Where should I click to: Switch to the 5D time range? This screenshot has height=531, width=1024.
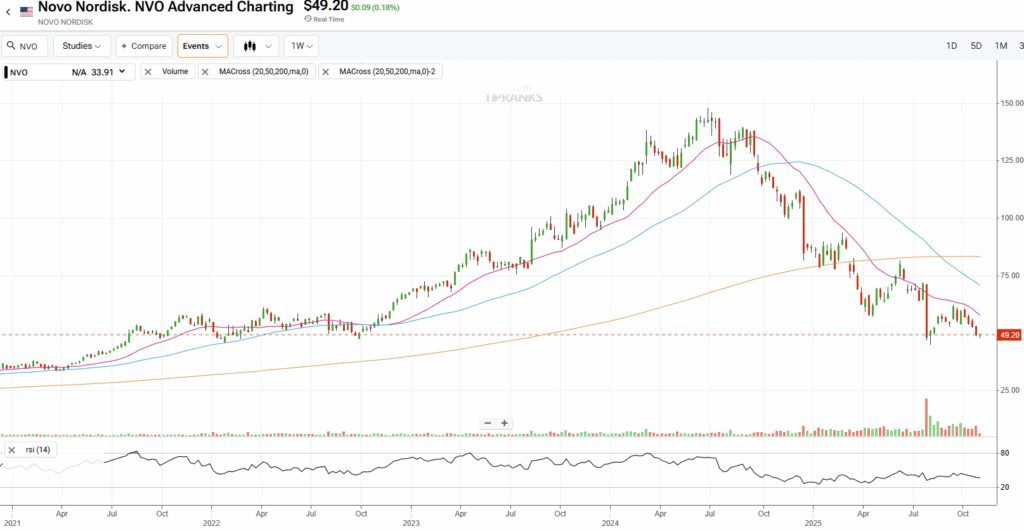coord(976,46)
